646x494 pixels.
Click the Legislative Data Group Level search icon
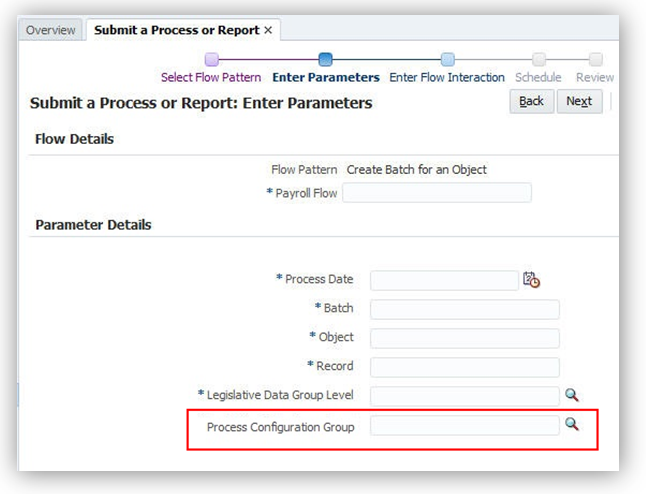click(572, 395)
